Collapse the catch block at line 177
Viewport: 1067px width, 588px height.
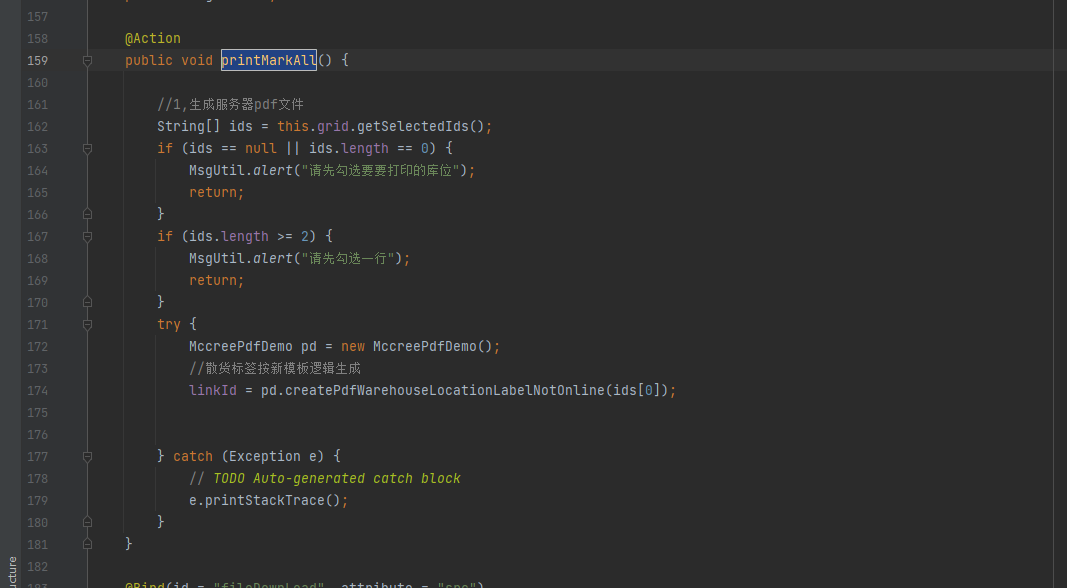tap(87, 457)
